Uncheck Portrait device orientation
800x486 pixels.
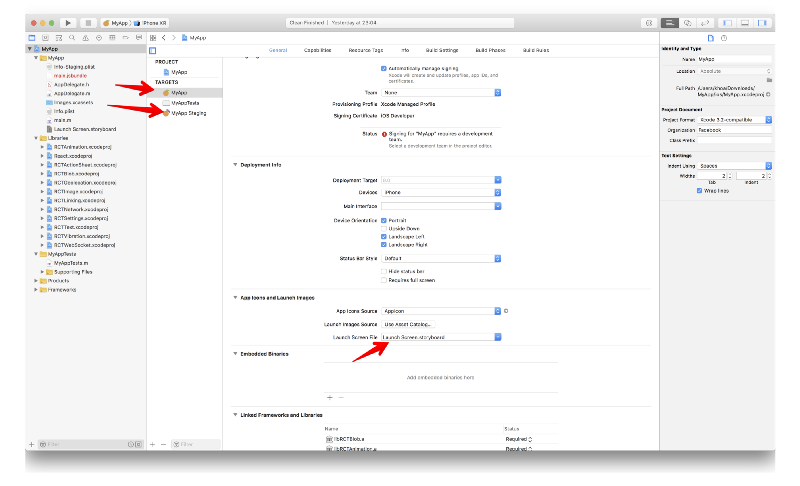[384, 221]
